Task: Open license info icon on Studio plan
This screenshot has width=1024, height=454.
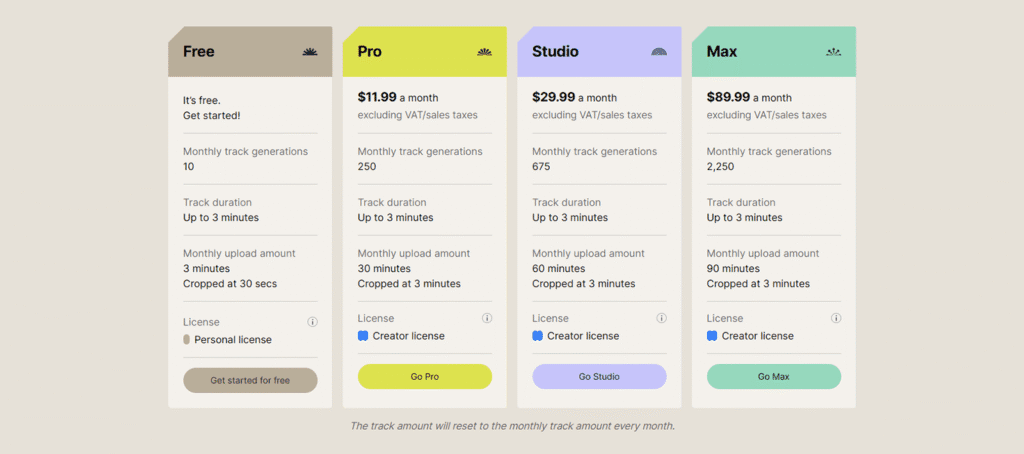Action: click(x=662, y=318)
